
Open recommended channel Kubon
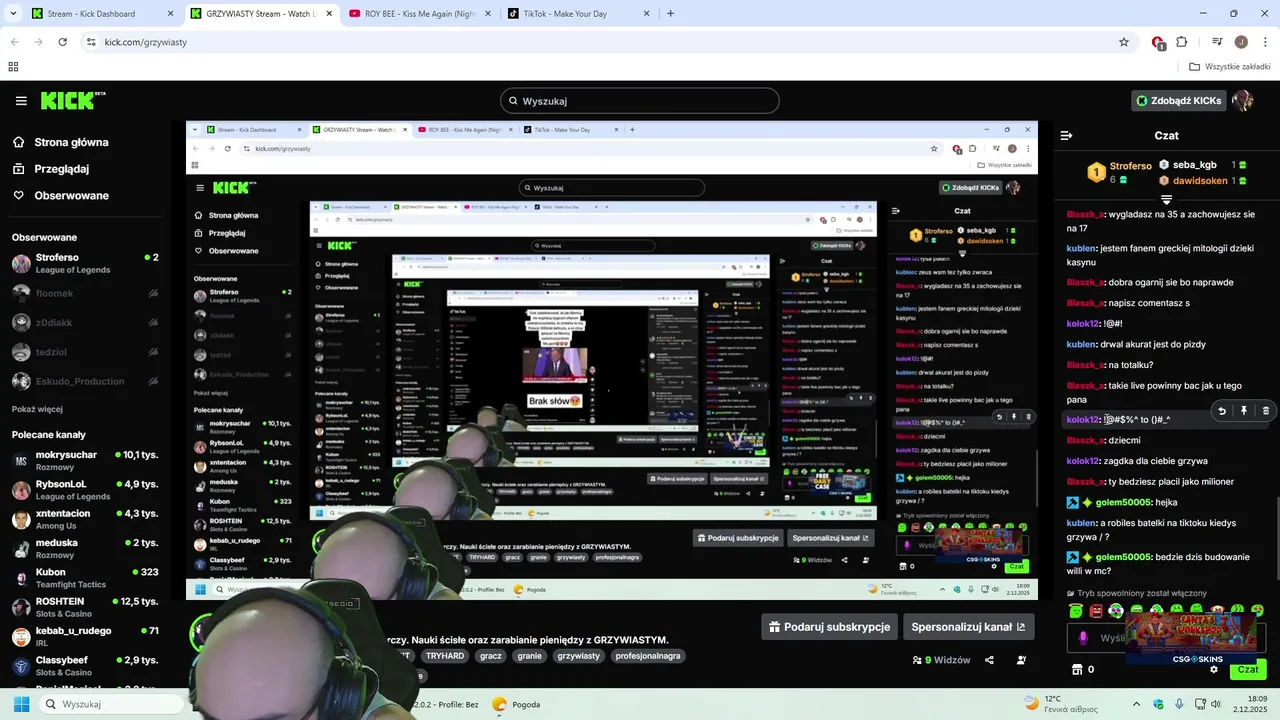point(85,578)
